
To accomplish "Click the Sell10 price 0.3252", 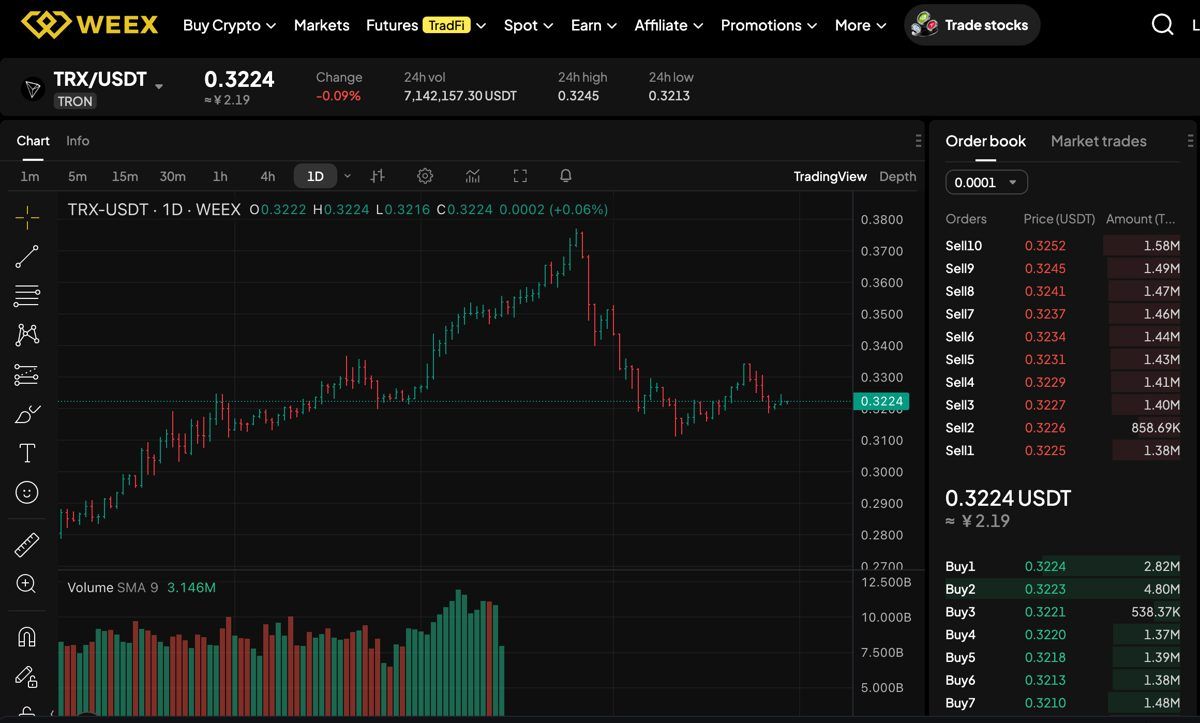I will (x=1045, y=246).
